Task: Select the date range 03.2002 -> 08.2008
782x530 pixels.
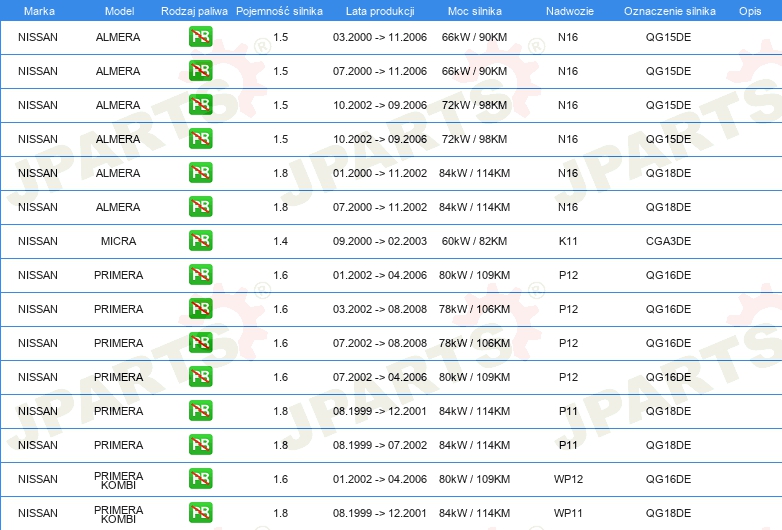Action: (380, 309)
